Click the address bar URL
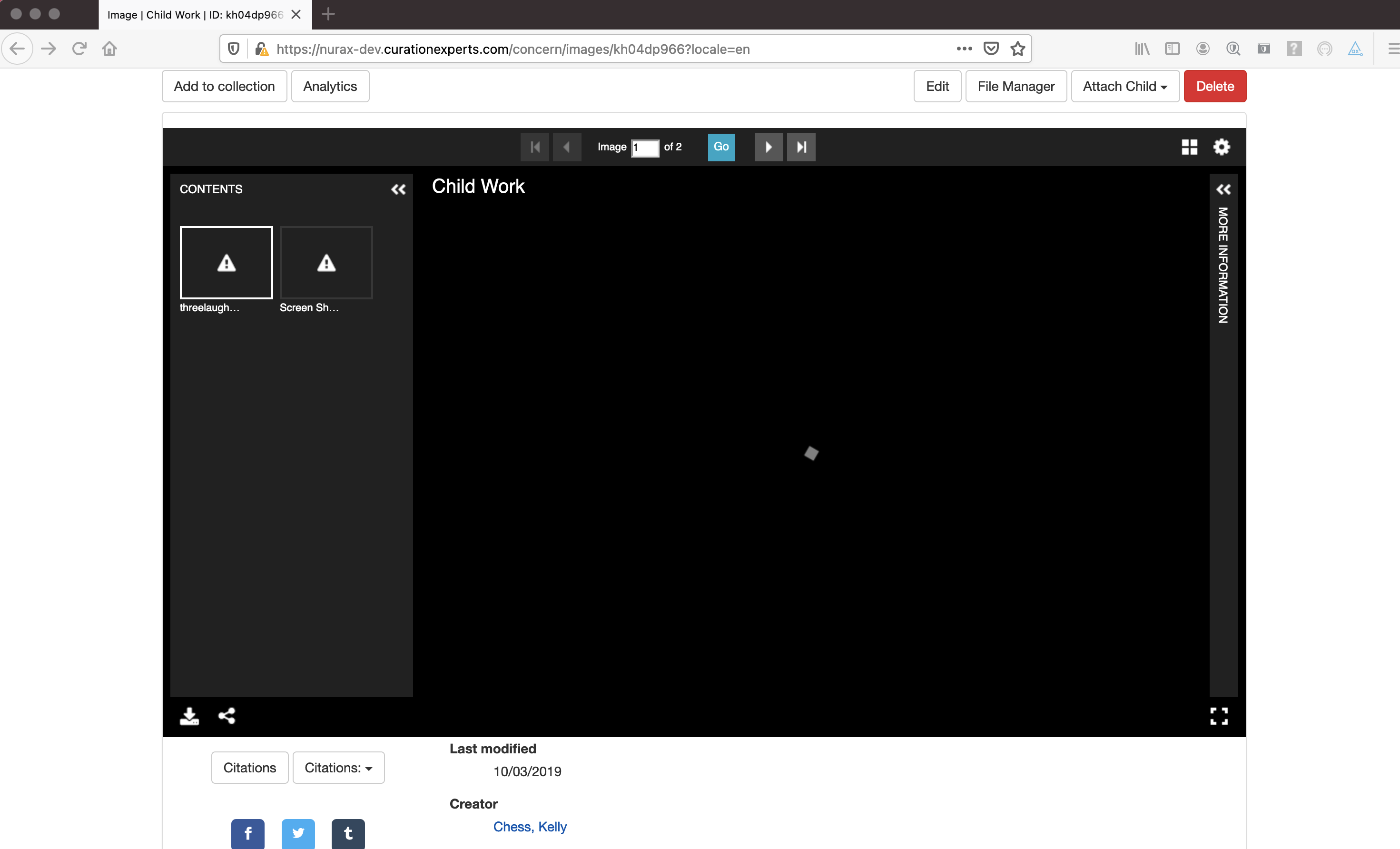This screenshot has height=849, width=1400. click(x=513, y=49)
